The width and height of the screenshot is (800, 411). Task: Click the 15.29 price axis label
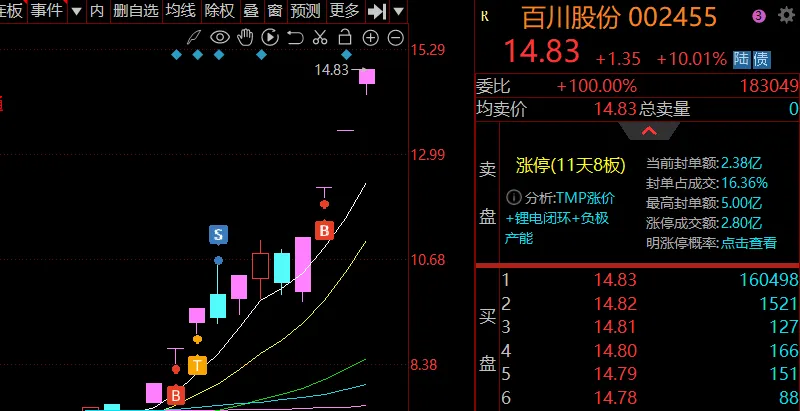(x=428, y=50)
